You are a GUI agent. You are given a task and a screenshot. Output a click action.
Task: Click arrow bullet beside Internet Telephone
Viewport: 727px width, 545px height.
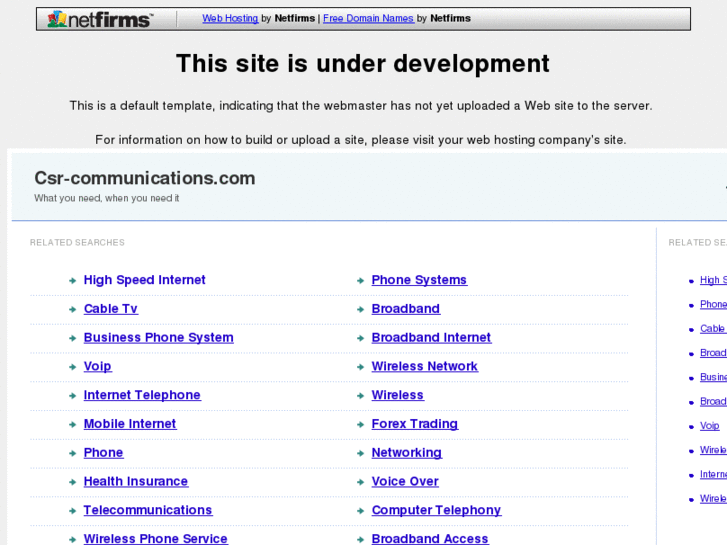coord(72,396)
